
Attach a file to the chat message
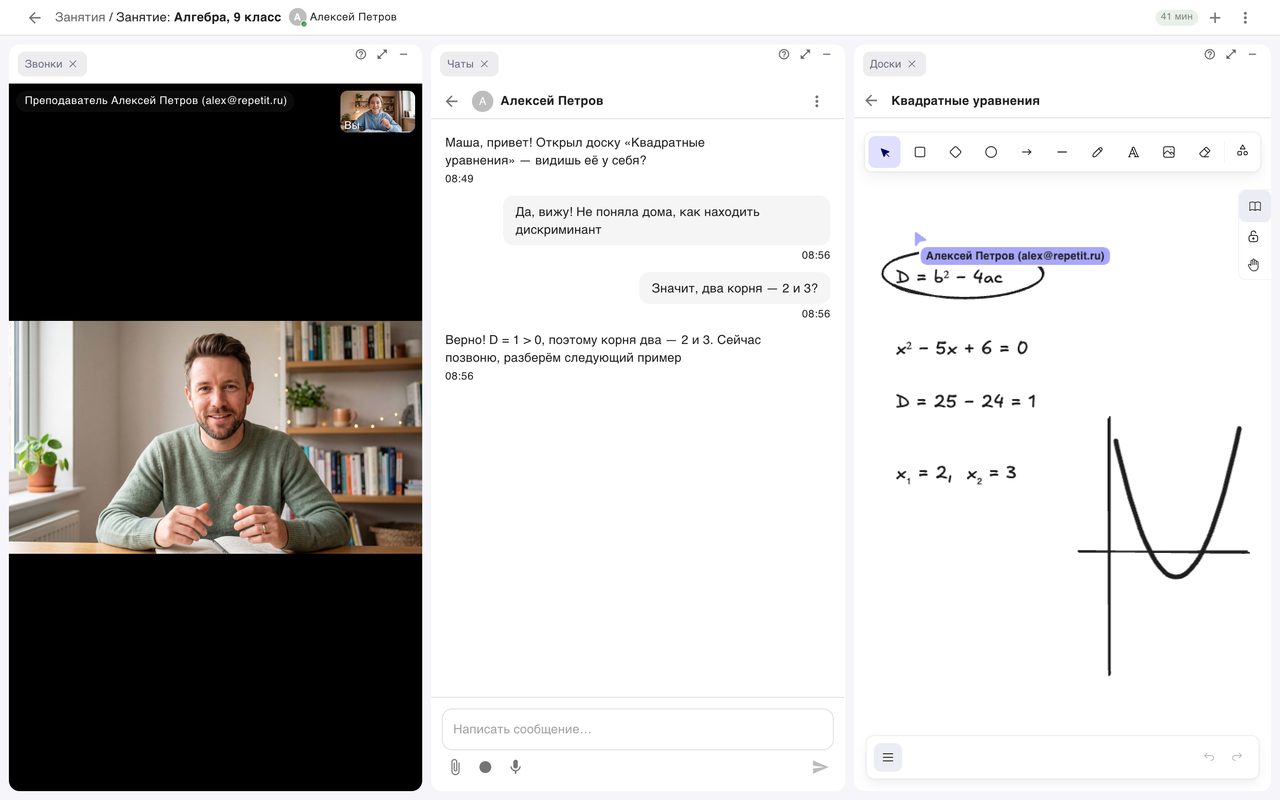coord(455,767)
